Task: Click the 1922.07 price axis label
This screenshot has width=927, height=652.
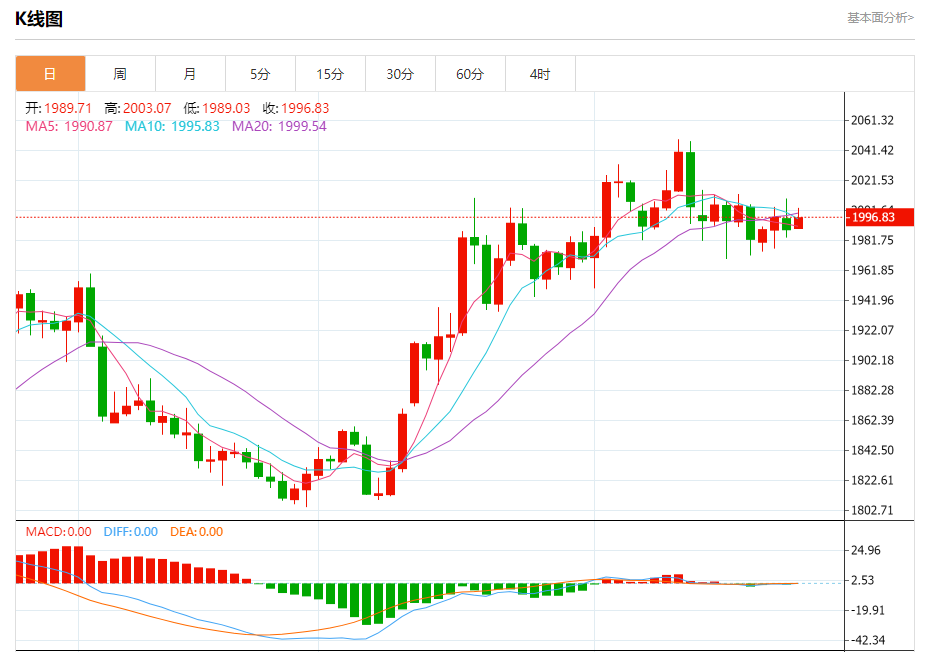Action: (872, 330)
